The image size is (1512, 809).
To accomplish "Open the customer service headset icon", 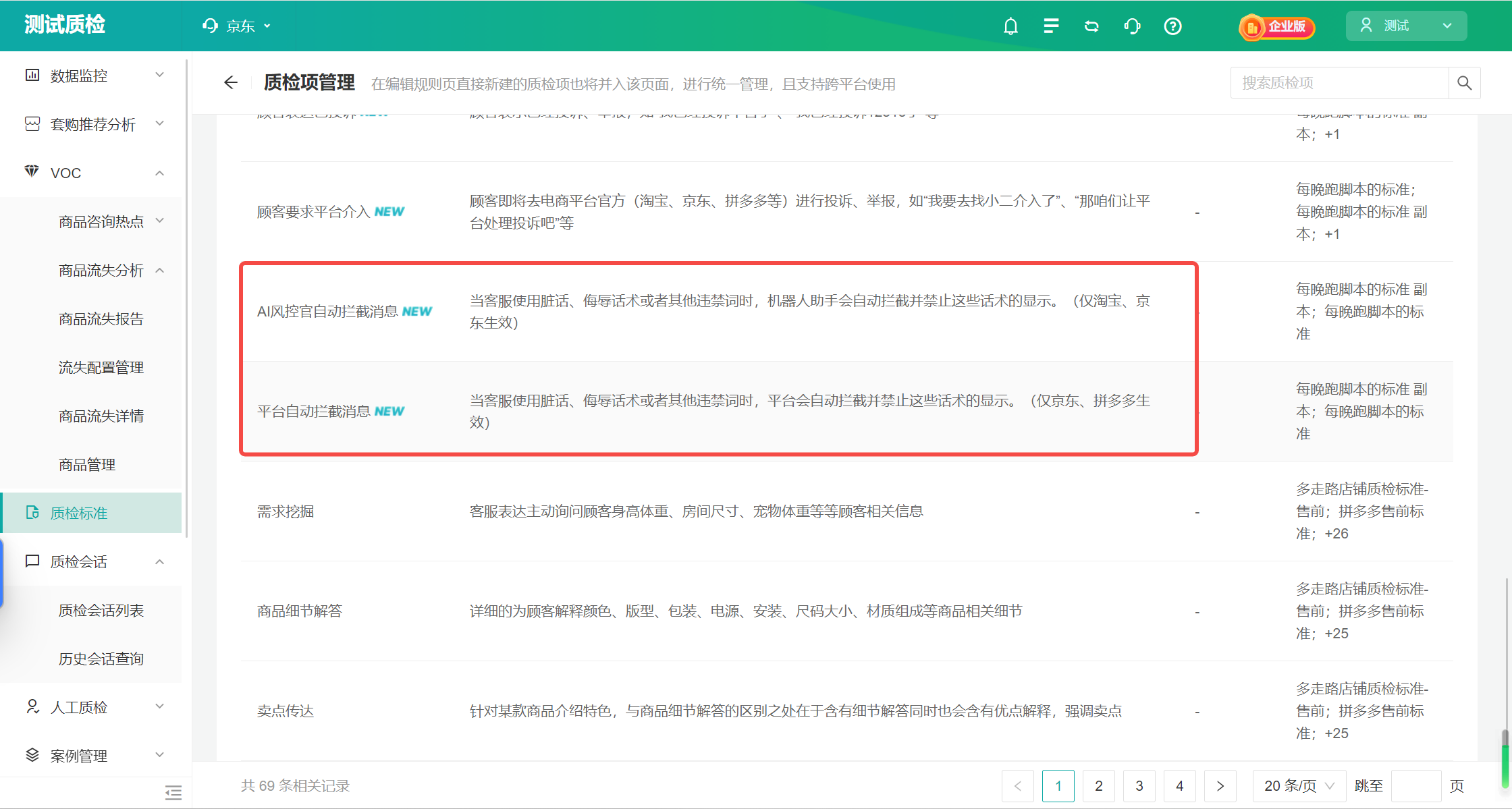I will 1133,26.
